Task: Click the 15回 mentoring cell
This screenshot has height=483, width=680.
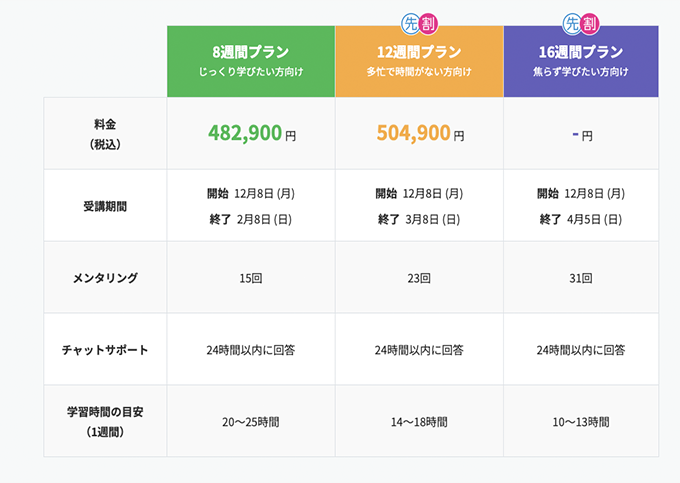Action: click(x=251, y=277)
